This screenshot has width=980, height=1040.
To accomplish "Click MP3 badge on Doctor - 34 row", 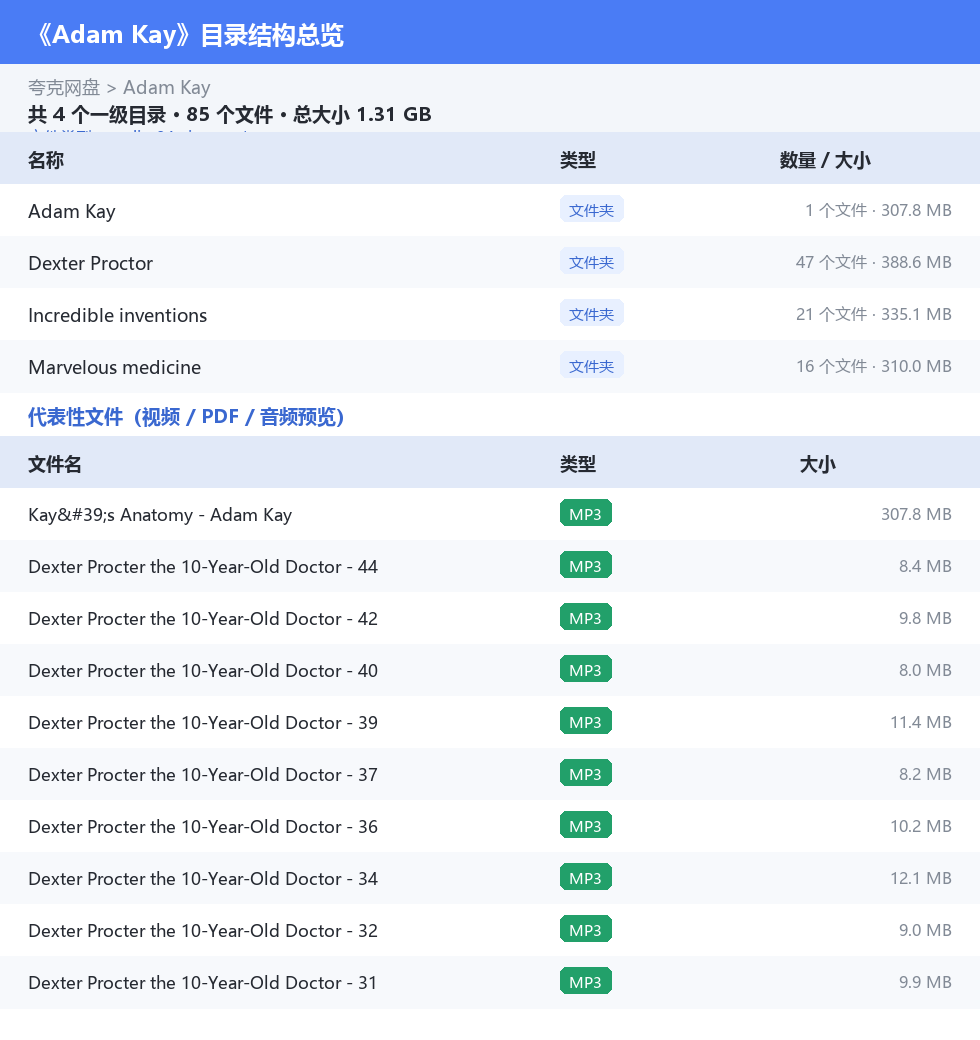I will coord(585,877).
